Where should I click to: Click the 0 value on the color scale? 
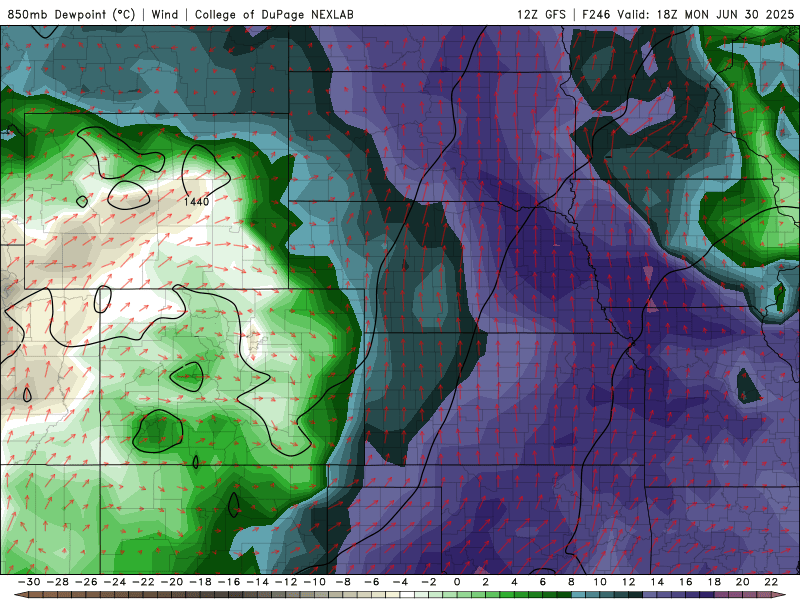(x=457, y=582)
